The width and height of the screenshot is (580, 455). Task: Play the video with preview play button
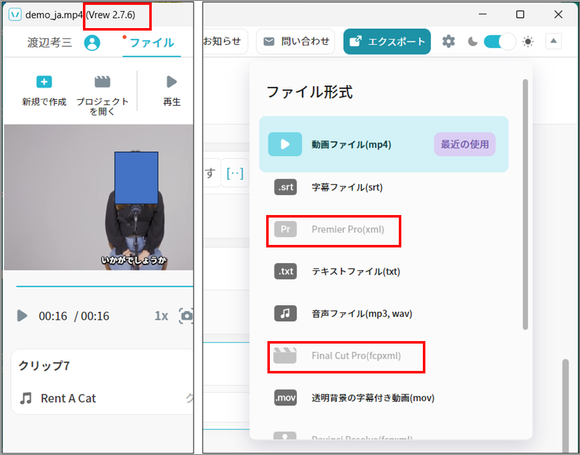22,316
